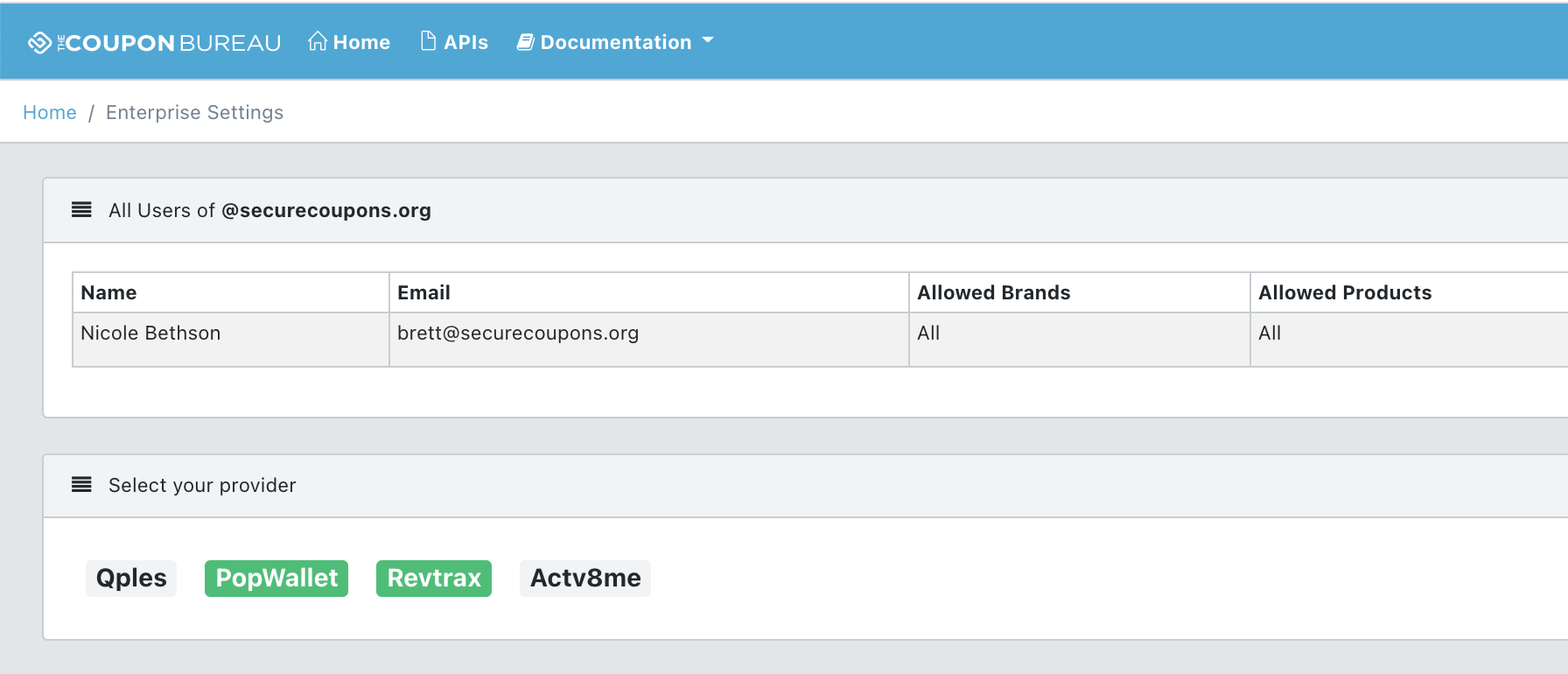
Task: Click the brett@securecoupons.org email cell
Action: [x=649, y=340]
